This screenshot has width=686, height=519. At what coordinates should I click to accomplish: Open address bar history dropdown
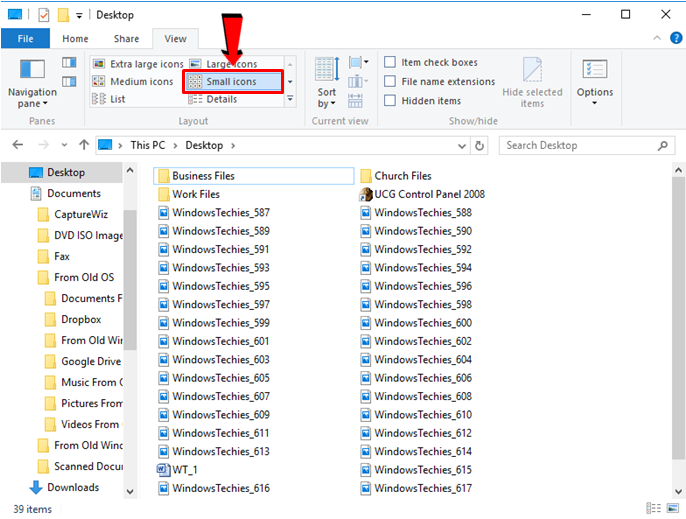pos(462,146)
